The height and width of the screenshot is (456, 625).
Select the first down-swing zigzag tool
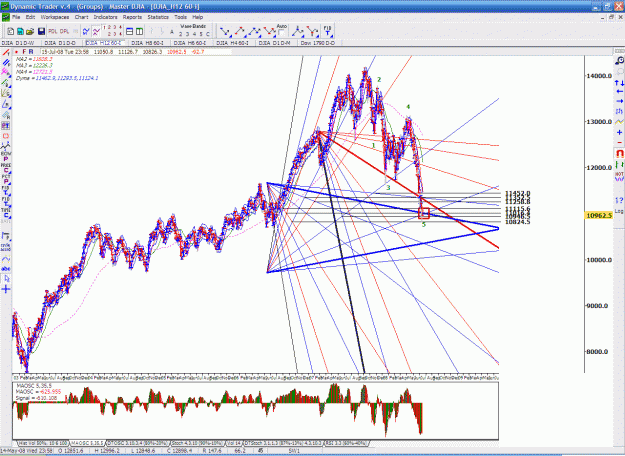(225, 31)
